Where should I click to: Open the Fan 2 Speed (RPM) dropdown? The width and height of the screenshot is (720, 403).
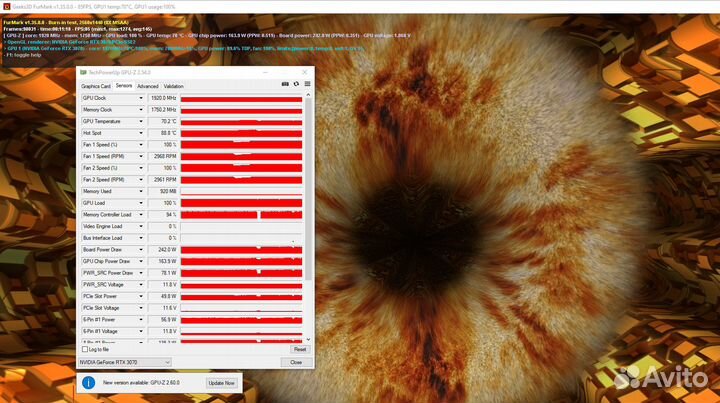click(x=141, y=180)
